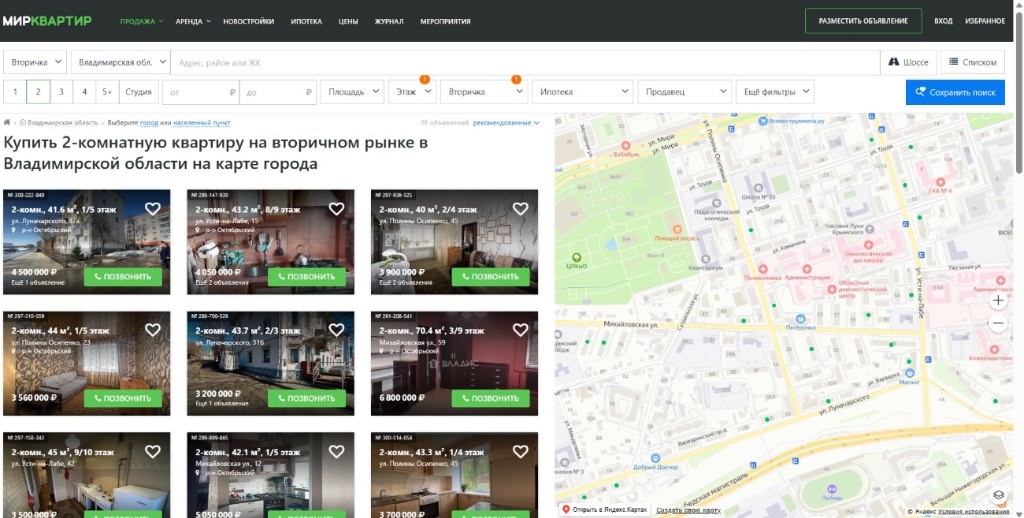Favorite the 42.1 м² Михайловская listing heart

[x=336, y=451]
